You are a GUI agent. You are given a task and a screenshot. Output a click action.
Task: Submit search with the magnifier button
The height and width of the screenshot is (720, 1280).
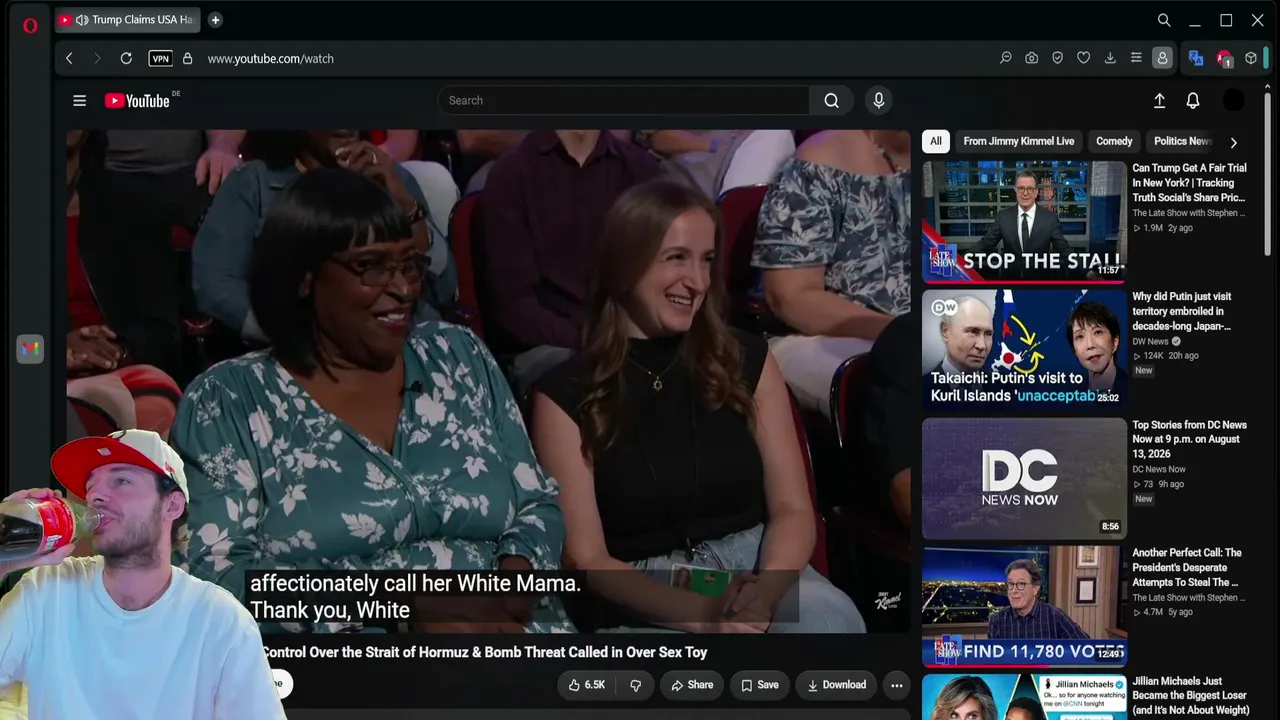click(x=831, y=100)
